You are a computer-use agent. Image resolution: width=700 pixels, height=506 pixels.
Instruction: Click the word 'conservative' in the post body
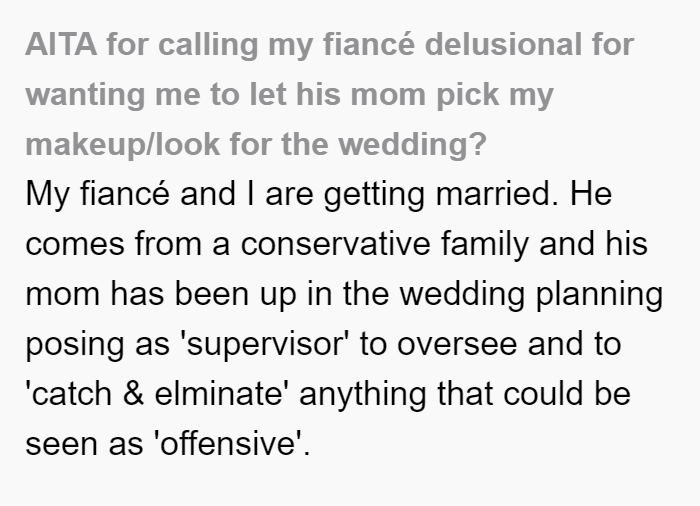point(335,244)
